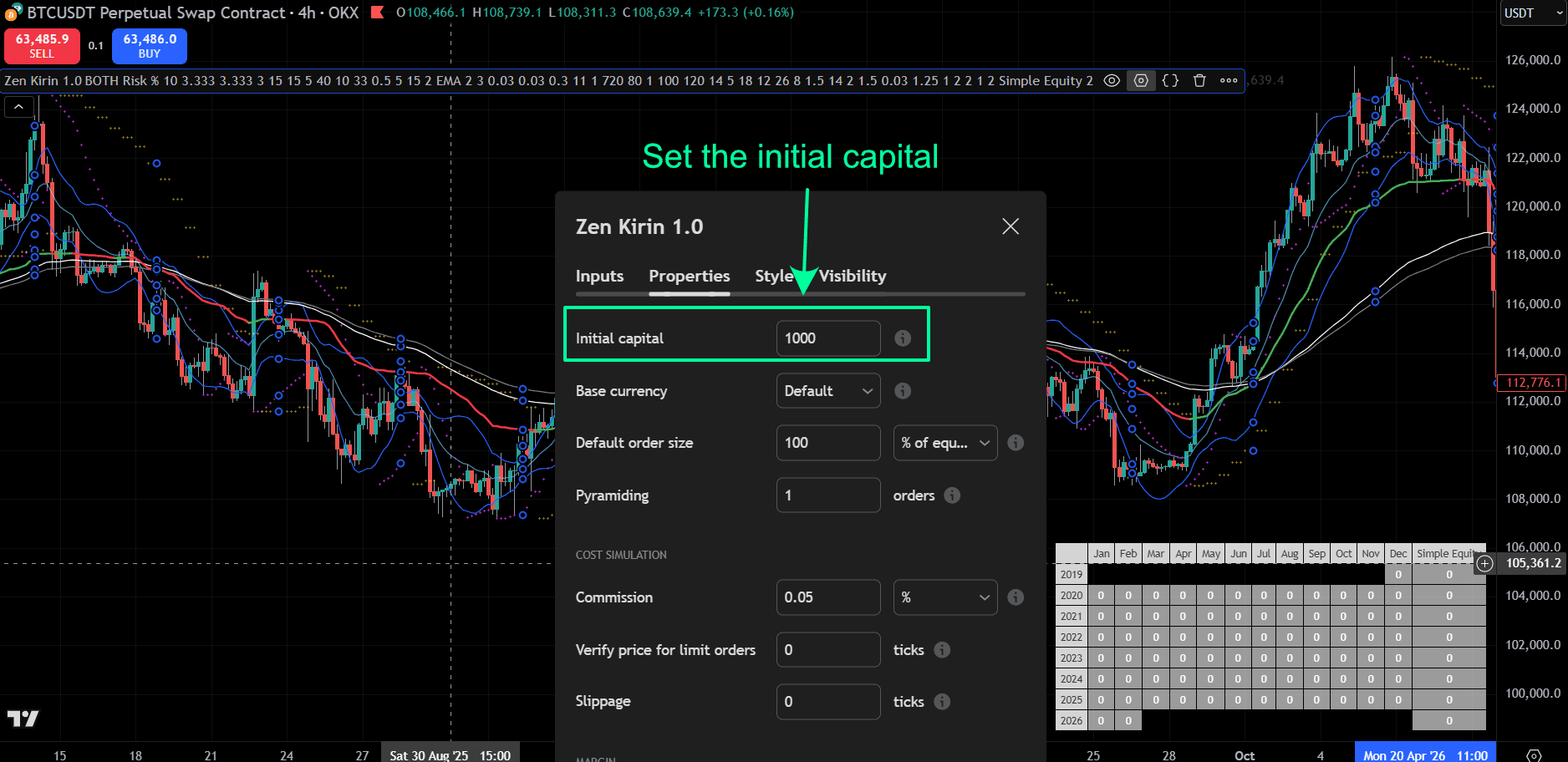
Task: Switch to the Inputs tab
Action: coord(598,276)
